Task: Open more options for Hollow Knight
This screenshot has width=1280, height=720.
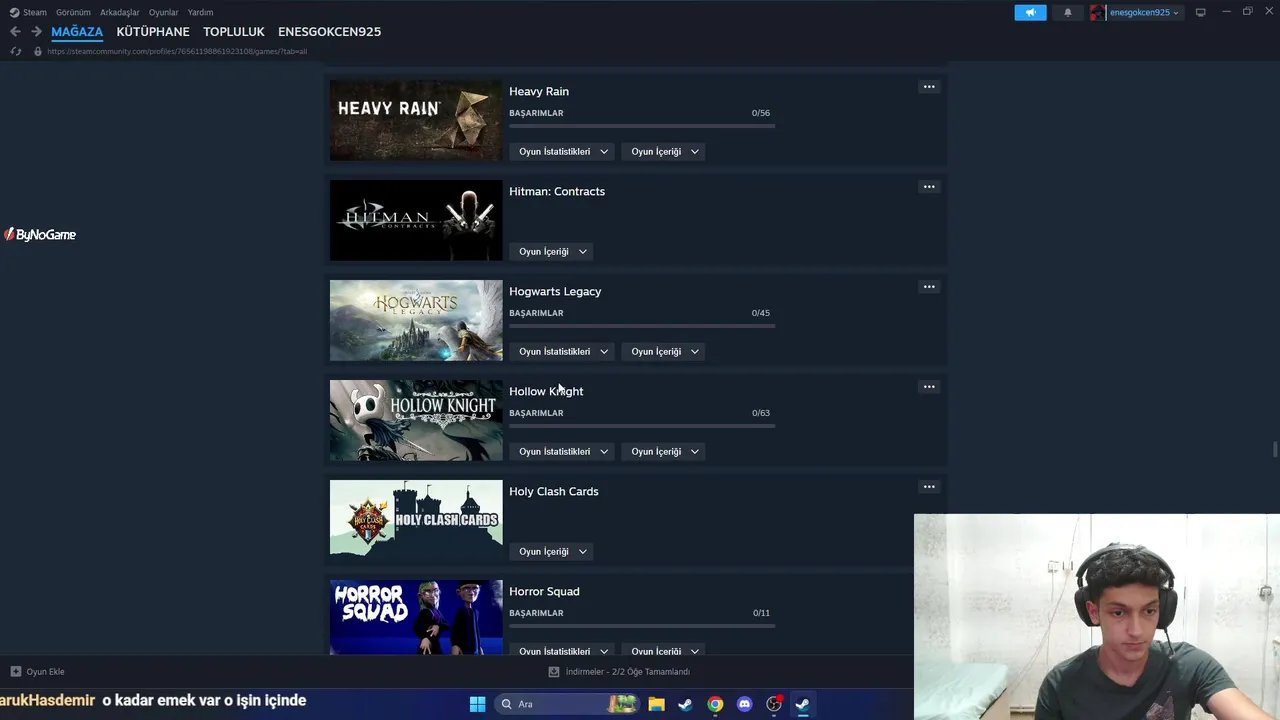Action: tap(929, 387)
